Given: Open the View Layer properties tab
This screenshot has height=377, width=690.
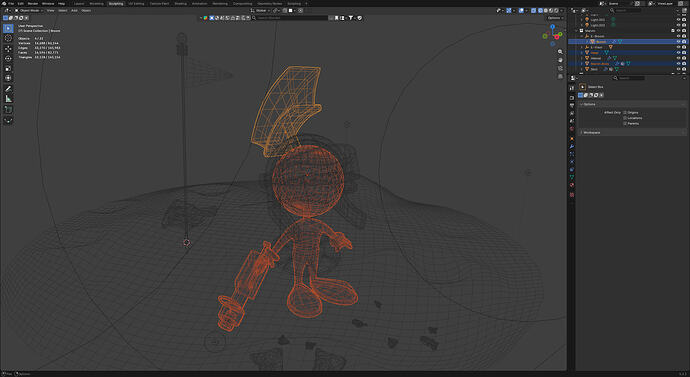Looking at the screenshot, I should click(x=572, y=113).
